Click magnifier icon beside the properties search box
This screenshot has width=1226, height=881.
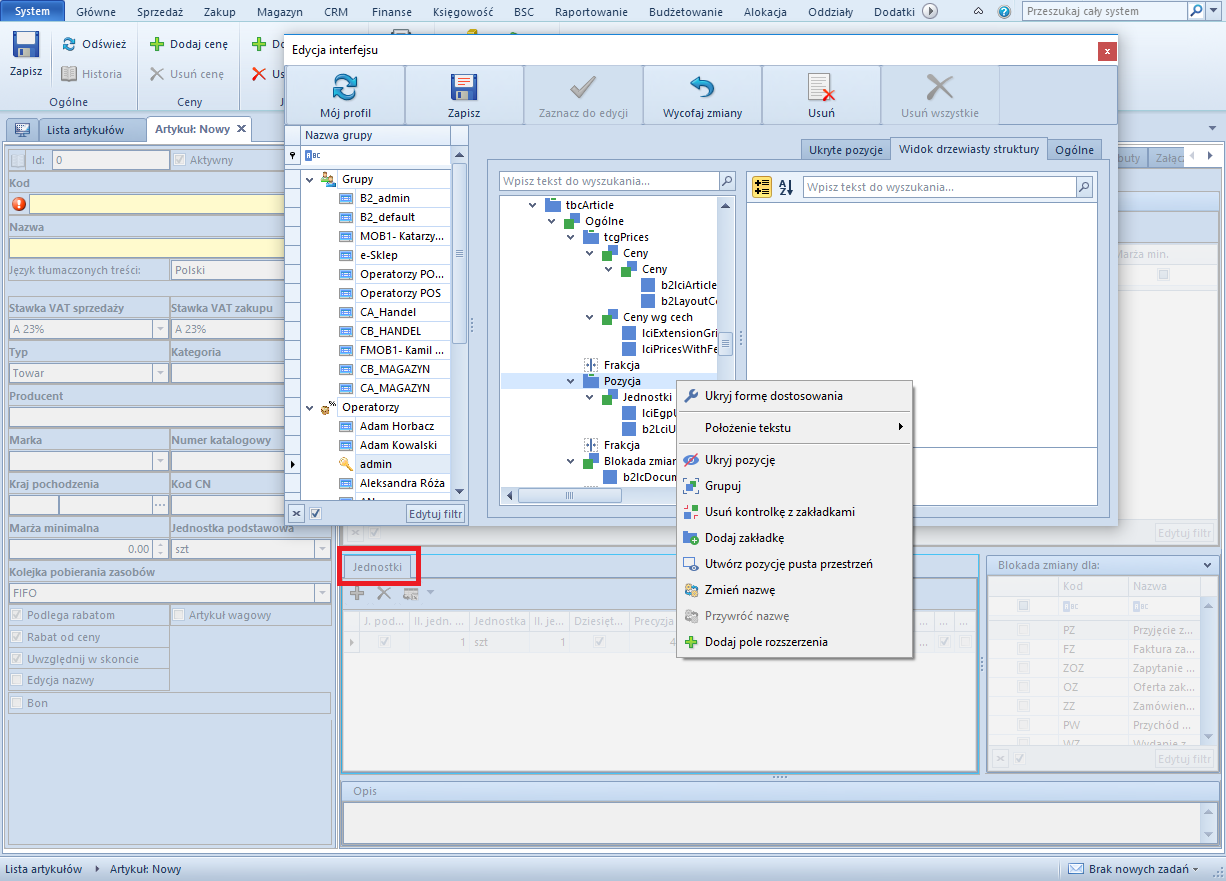click(1084, 187)
